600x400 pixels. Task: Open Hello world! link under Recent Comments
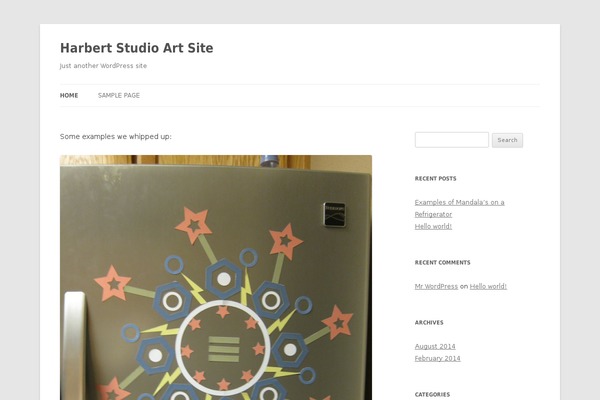click(x=488, y=286)
